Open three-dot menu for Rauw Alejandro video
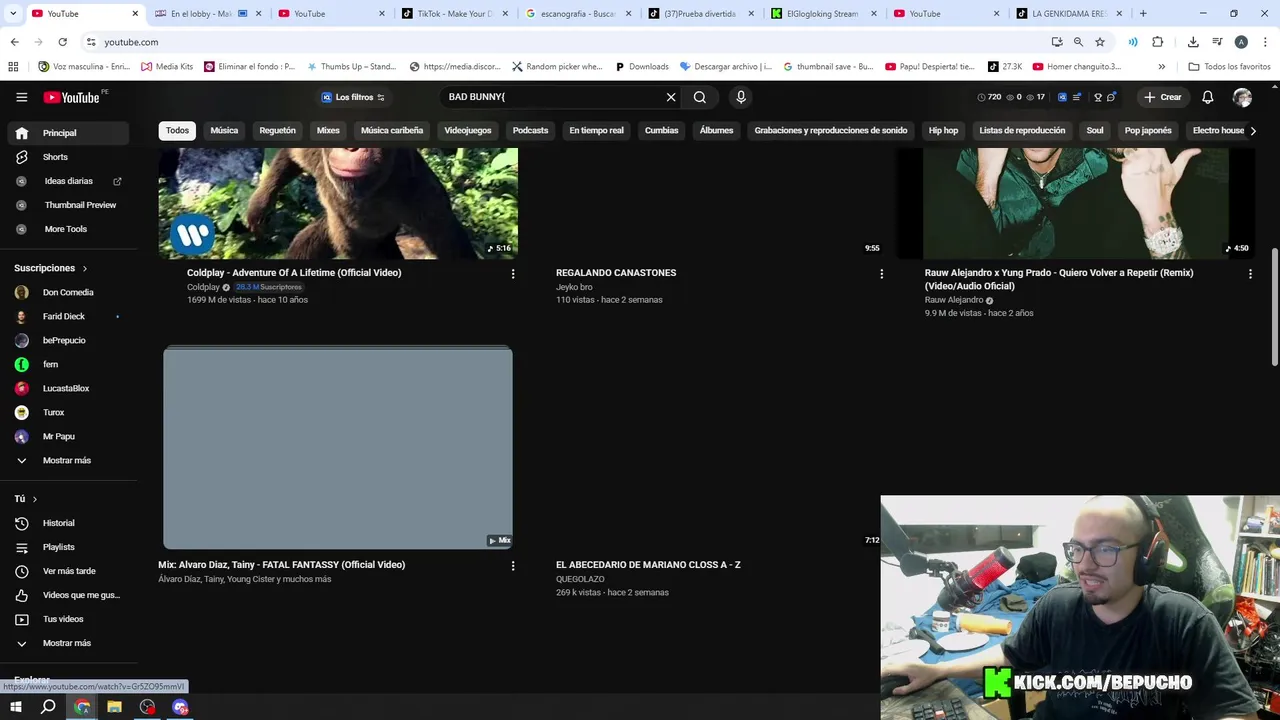The height and width of the screenshot is (720, 1280). pyautogui.click(x=1250, y=273)
